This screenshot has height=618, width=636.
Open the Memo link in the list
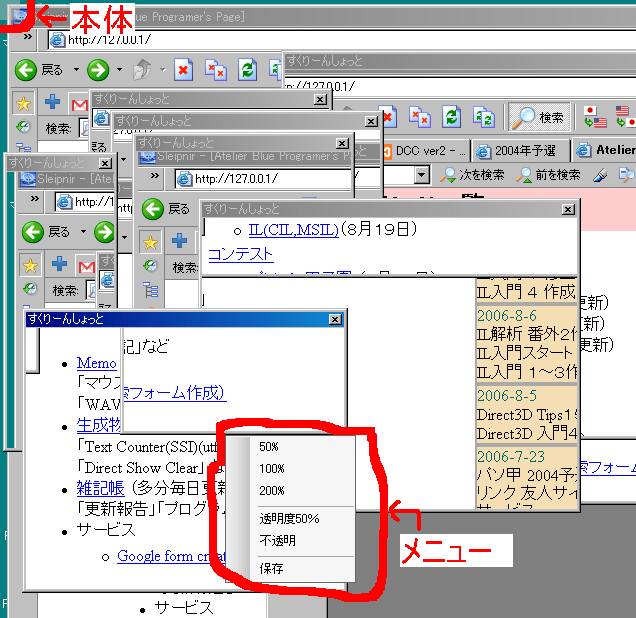click(96, 363)
